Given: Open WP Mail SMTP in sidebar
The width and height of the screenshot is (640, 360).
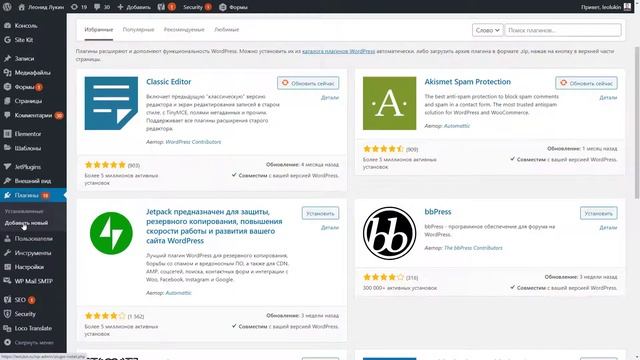Looking at the screenshot, I should point(33,281).
